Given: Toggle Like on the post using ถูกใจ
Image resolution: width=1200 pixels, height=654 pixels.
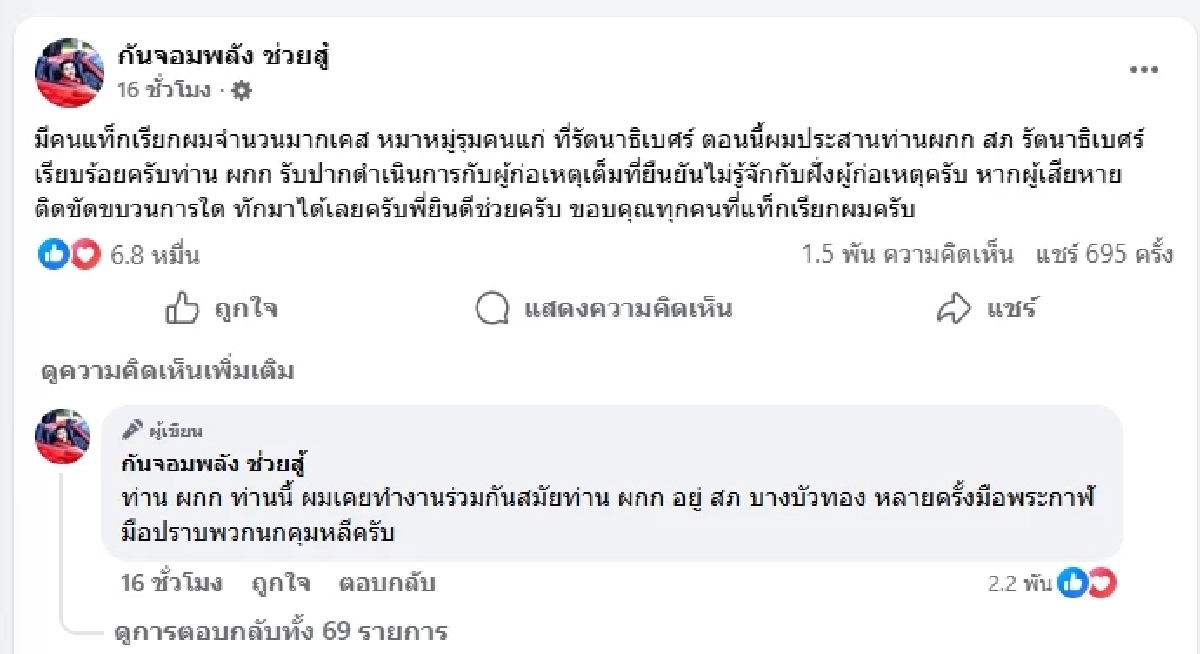Looking at the screenshot, I should click(x=250, y=310).
